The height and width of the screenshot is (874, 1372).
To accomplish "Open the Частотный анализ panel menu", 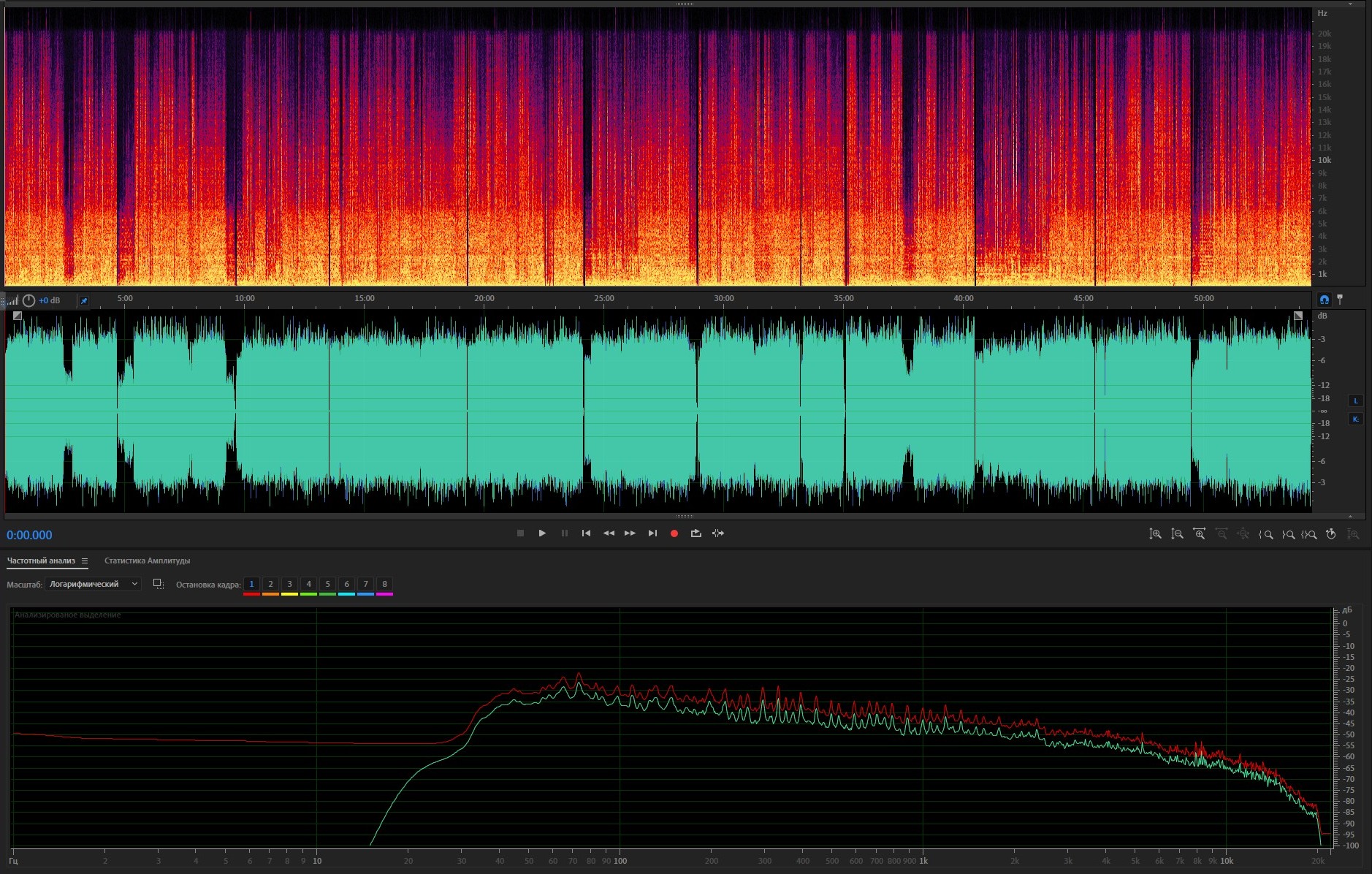I will [85, 561].
